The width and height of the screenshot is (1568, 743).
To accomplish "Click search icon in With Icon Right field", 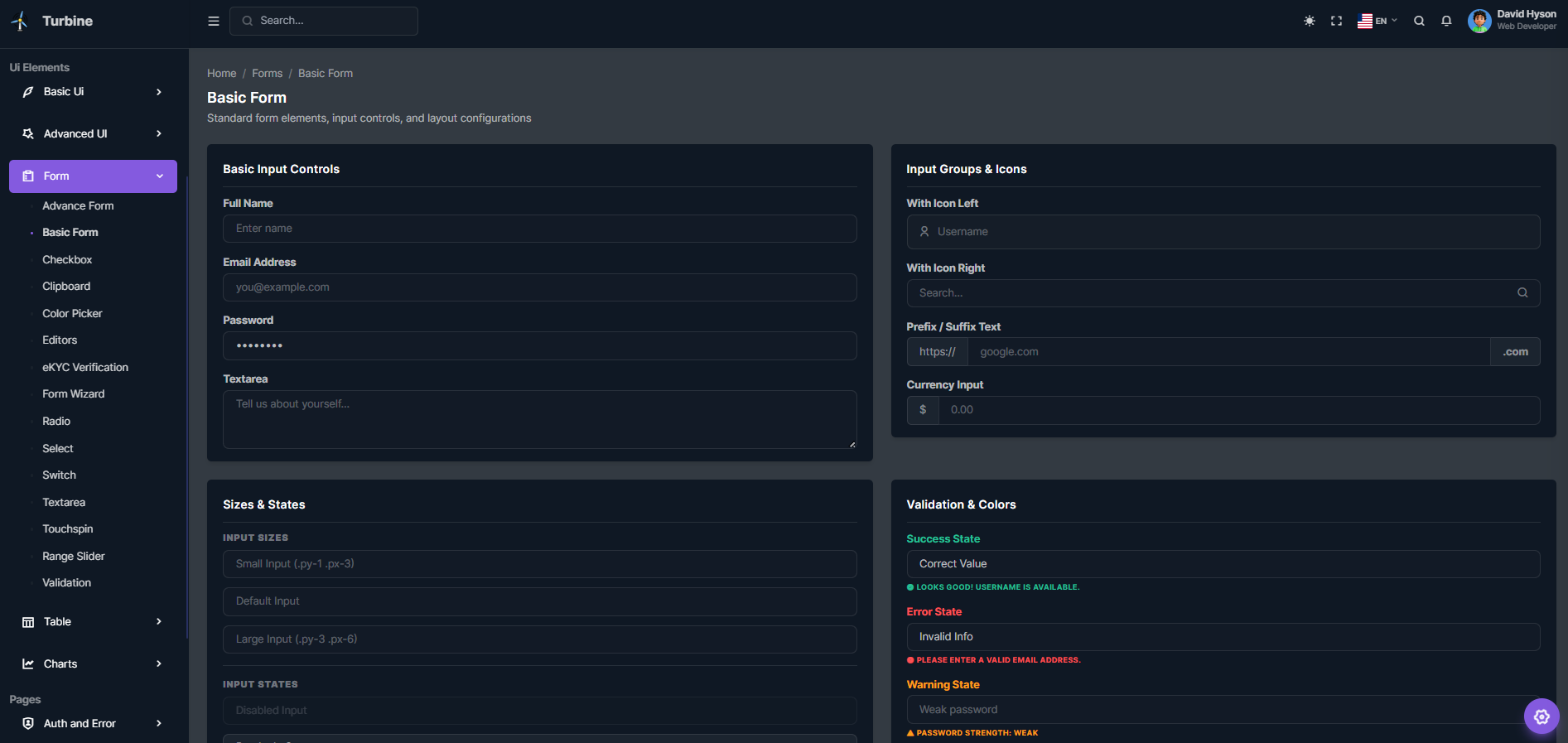I will tap(1522, 293).
